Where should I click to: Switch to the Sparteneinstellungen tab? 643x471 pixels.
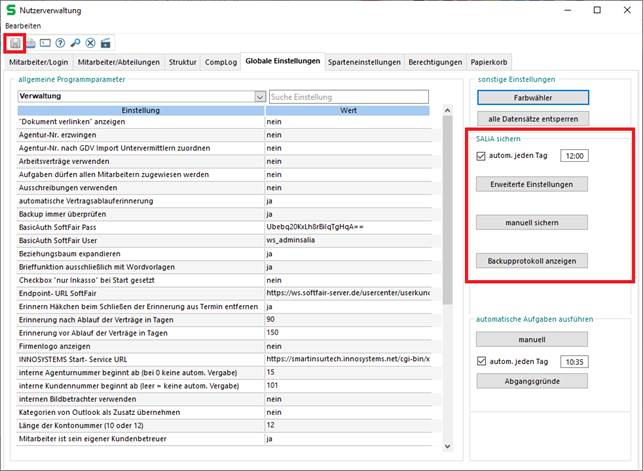366,62
